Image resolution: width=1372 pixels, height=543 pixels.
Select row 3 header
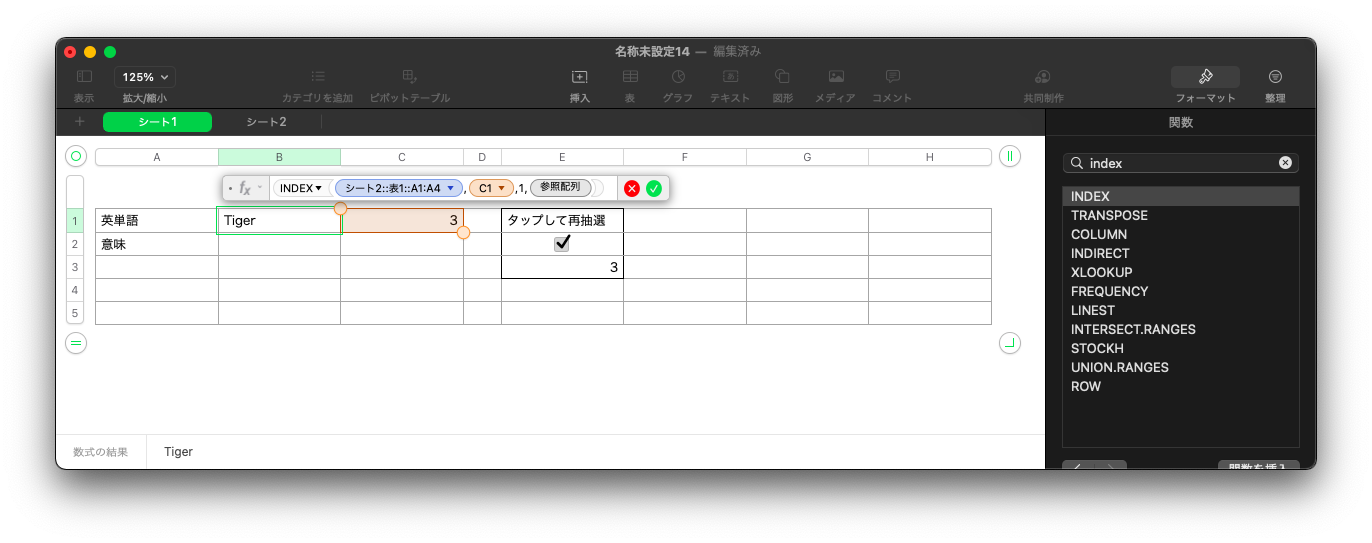(x=75, y=267)
